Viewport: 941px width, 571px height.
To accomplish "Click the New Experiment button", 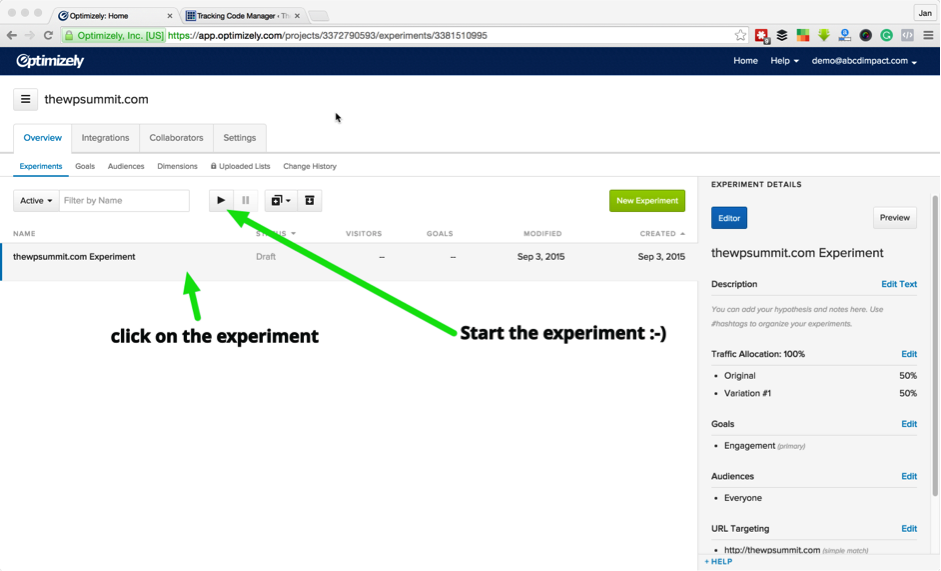I will pyautogui.click(x=647, y=201).
